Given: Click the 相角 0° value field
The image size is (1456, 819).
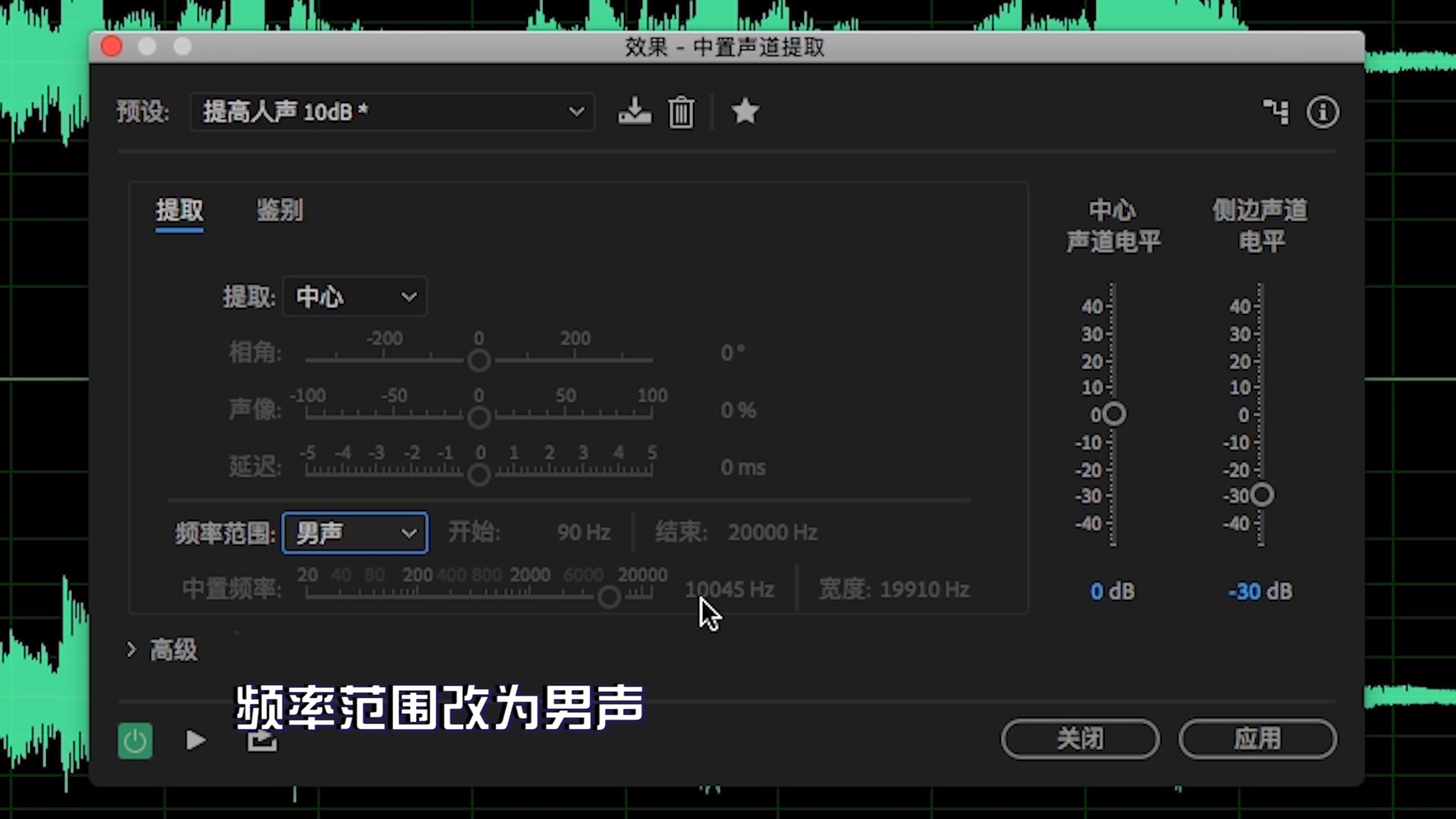Looking at the screenshot, I should coord(733,353).
